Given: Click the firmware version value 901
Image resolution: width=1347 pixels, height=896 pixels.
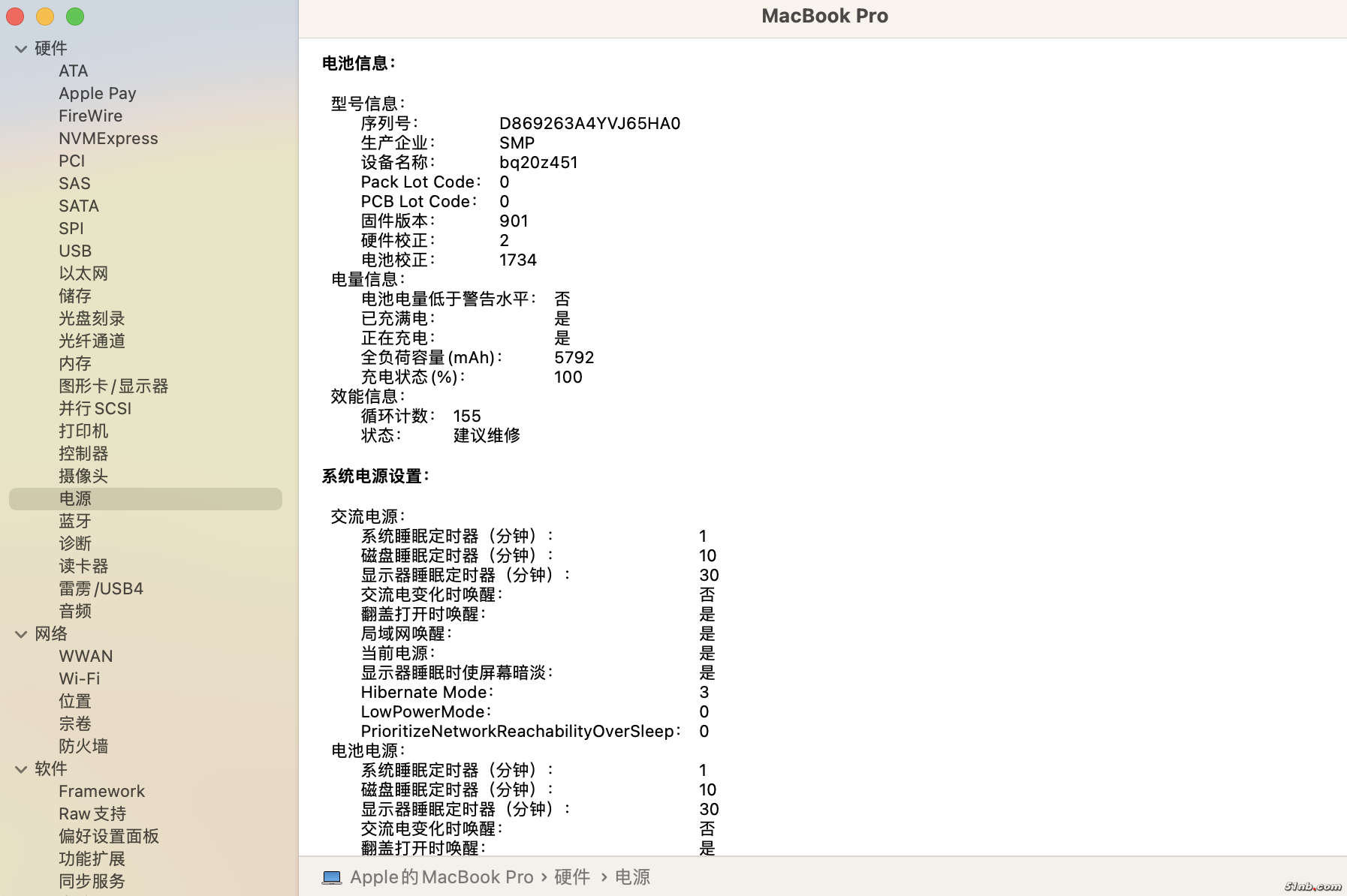Looking at the screenshot, I should coord(514,221).
